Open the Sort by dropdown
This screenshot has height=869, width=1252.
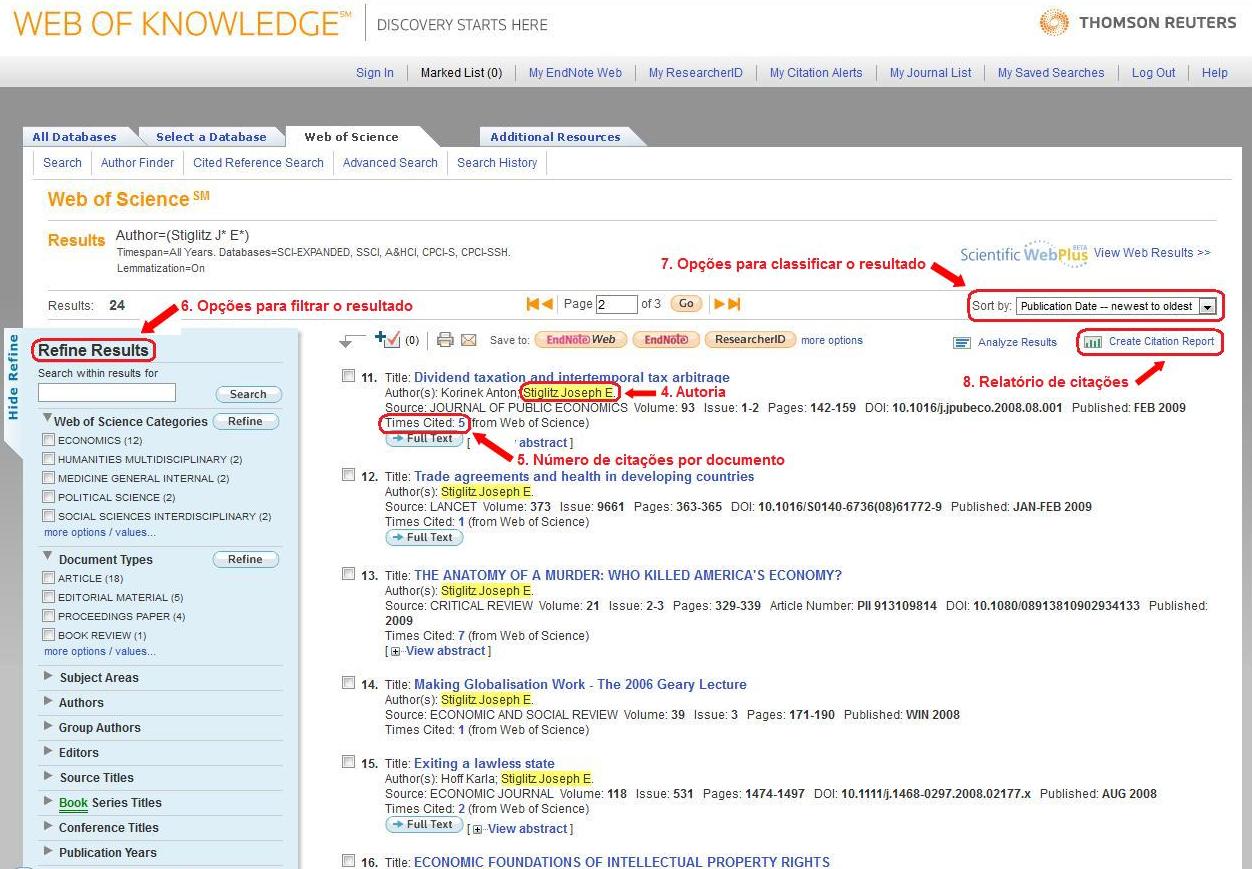click(x=1116, y=306)
